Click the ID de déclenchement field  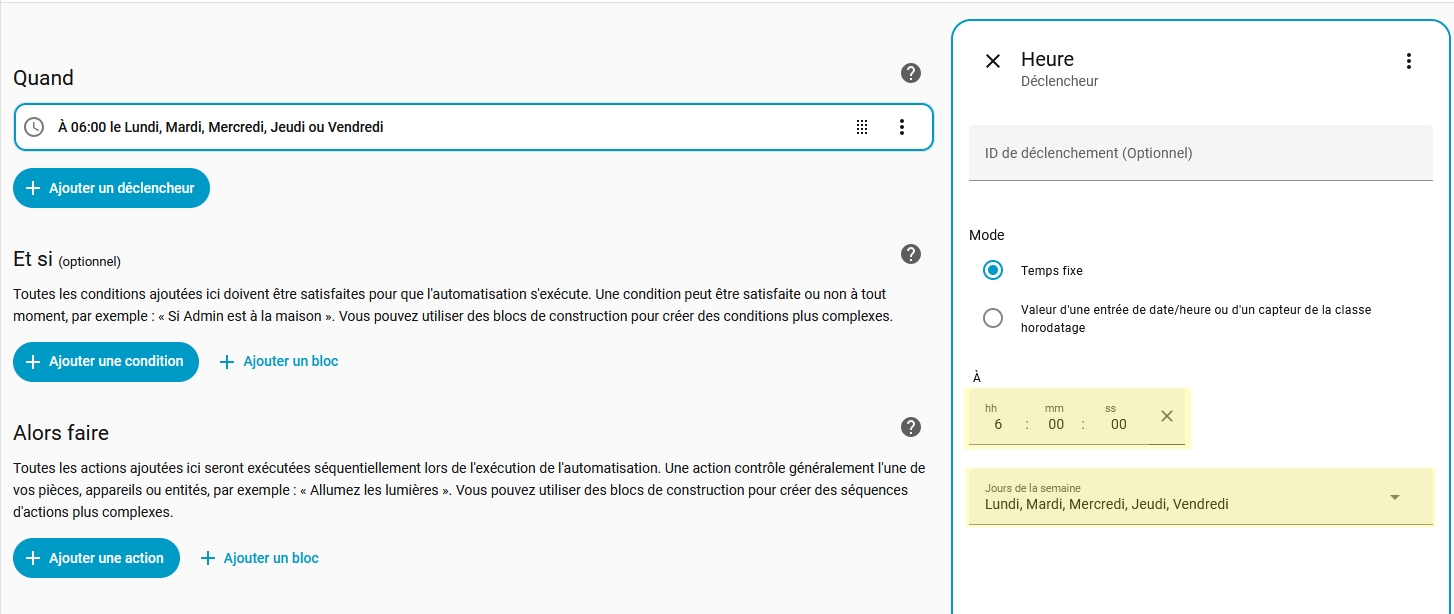click(1200, 153)
